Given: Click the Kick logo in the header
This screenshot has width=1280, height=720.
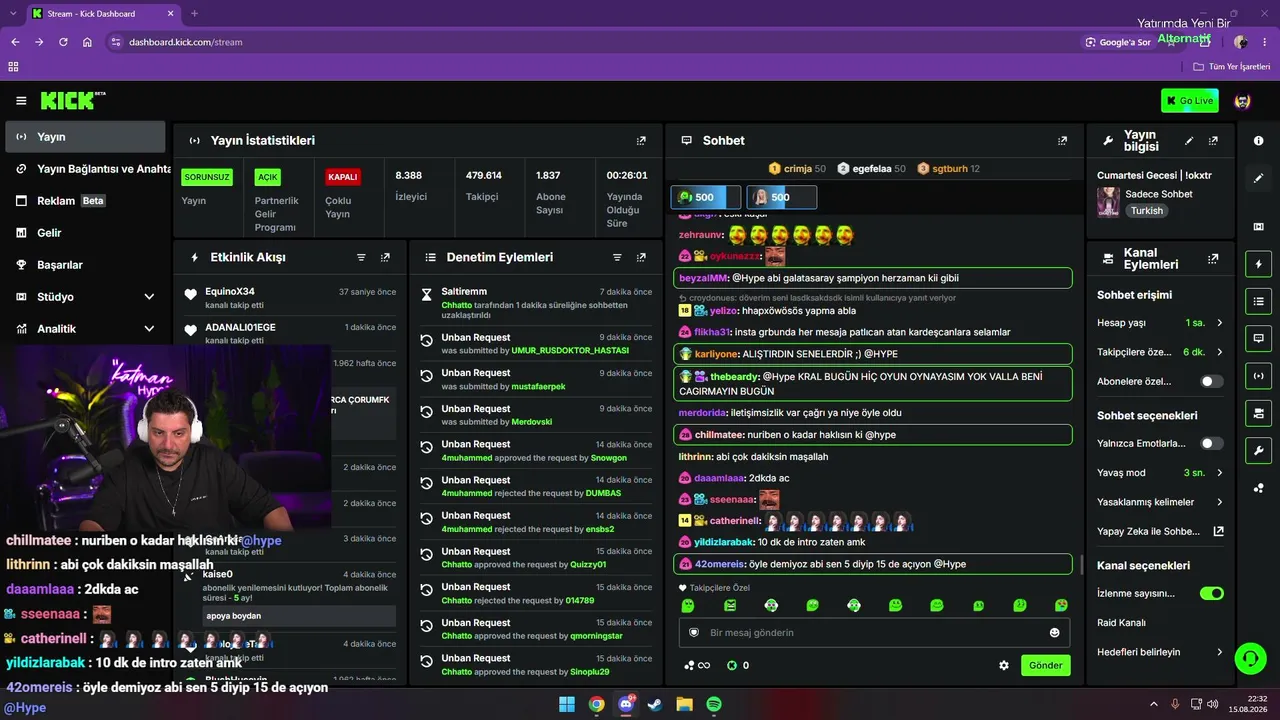Looking at the screenshot, I should click(x=73, y=100).
